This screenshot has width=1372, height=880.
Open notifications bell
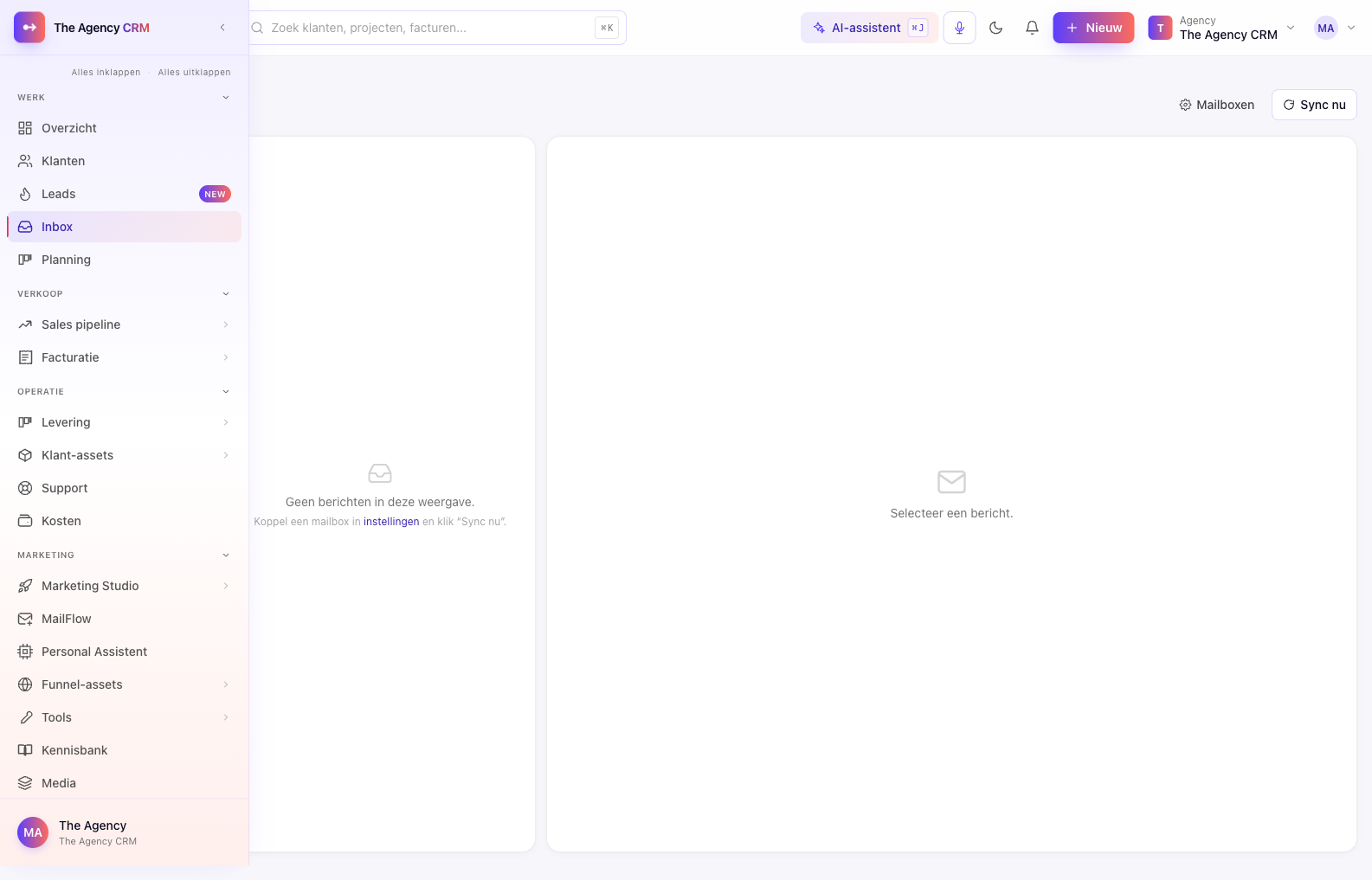[1032, 28]
